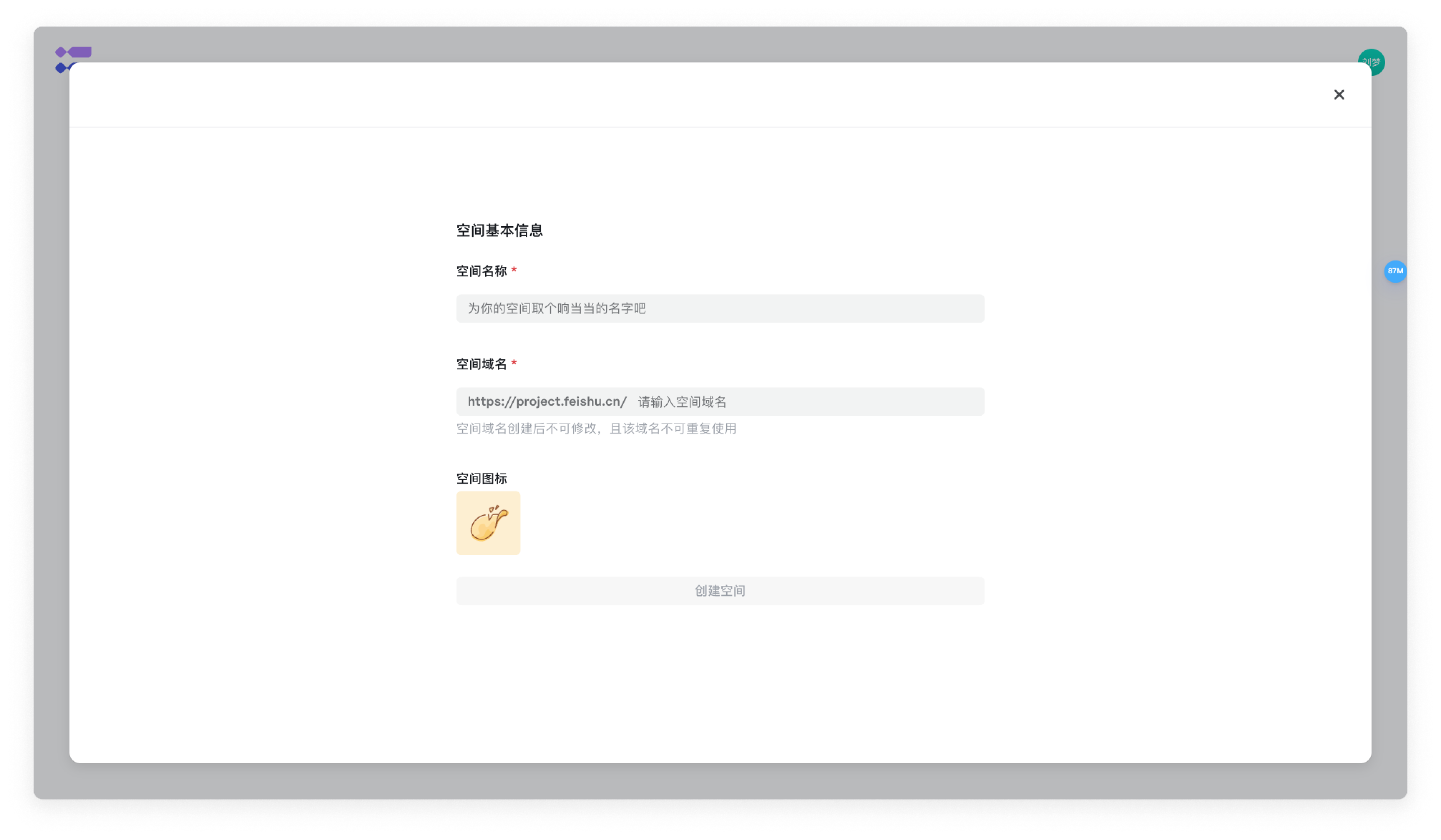Open the green user avatar menu
Viewport: 1441px width, 840px height.
pyautogui.click(x=1371, y=62)
